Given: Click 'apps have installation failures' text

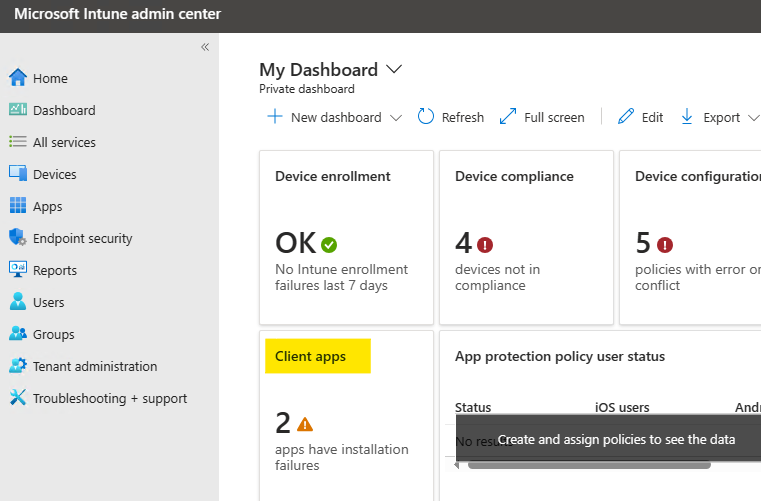Looking at the screenshot, I should 342,457.
